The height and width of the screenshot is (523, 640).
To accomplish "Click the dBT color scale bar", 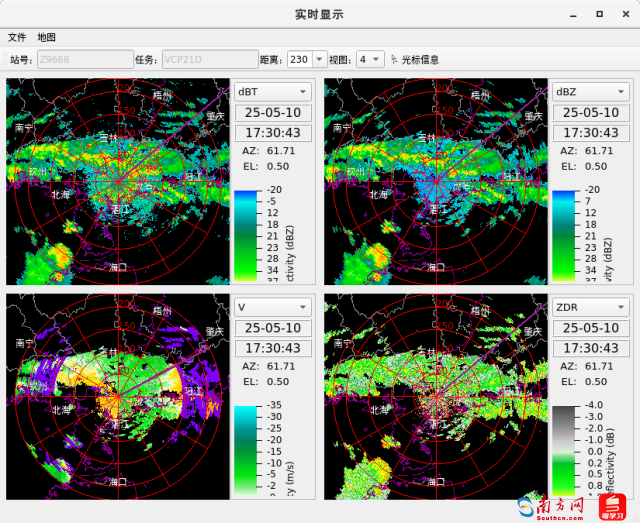I will (245, 236).
